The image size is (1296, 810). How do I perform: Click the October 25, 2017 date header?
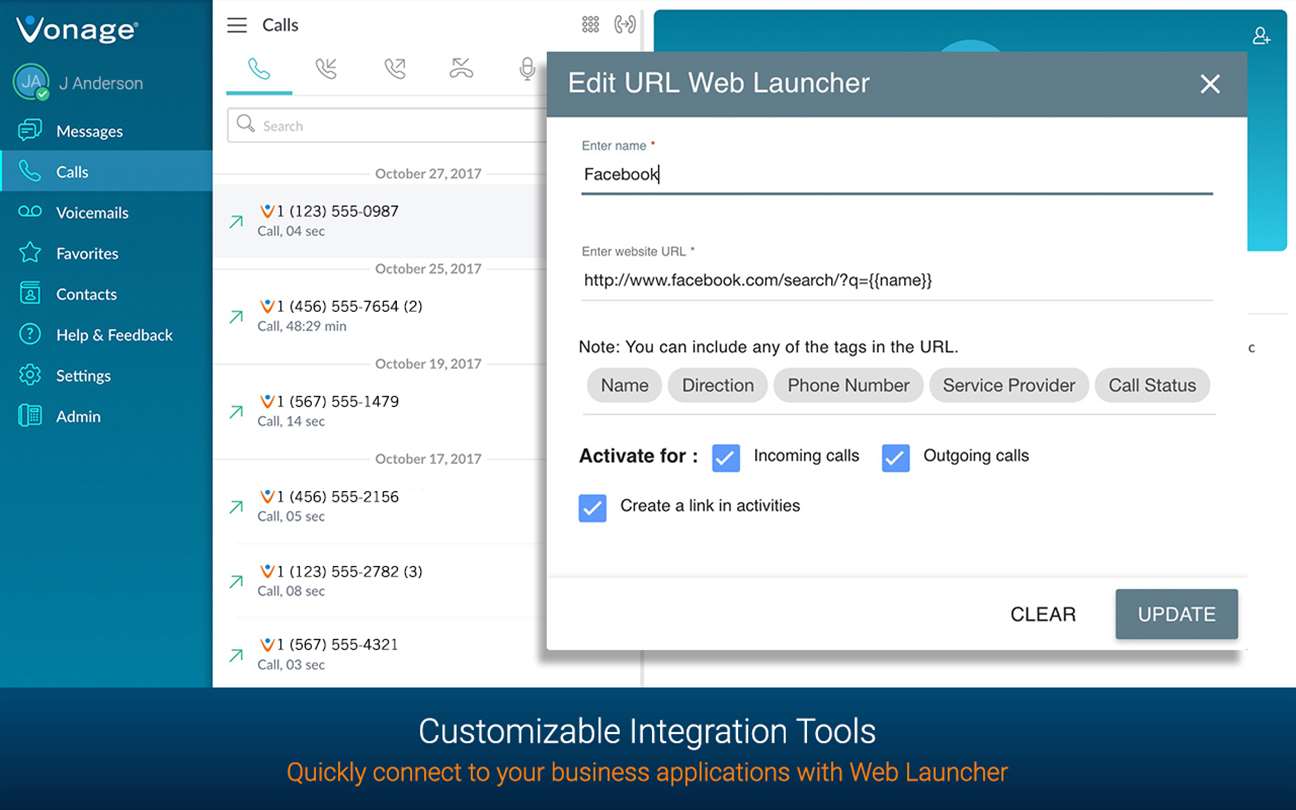[428, 268]
